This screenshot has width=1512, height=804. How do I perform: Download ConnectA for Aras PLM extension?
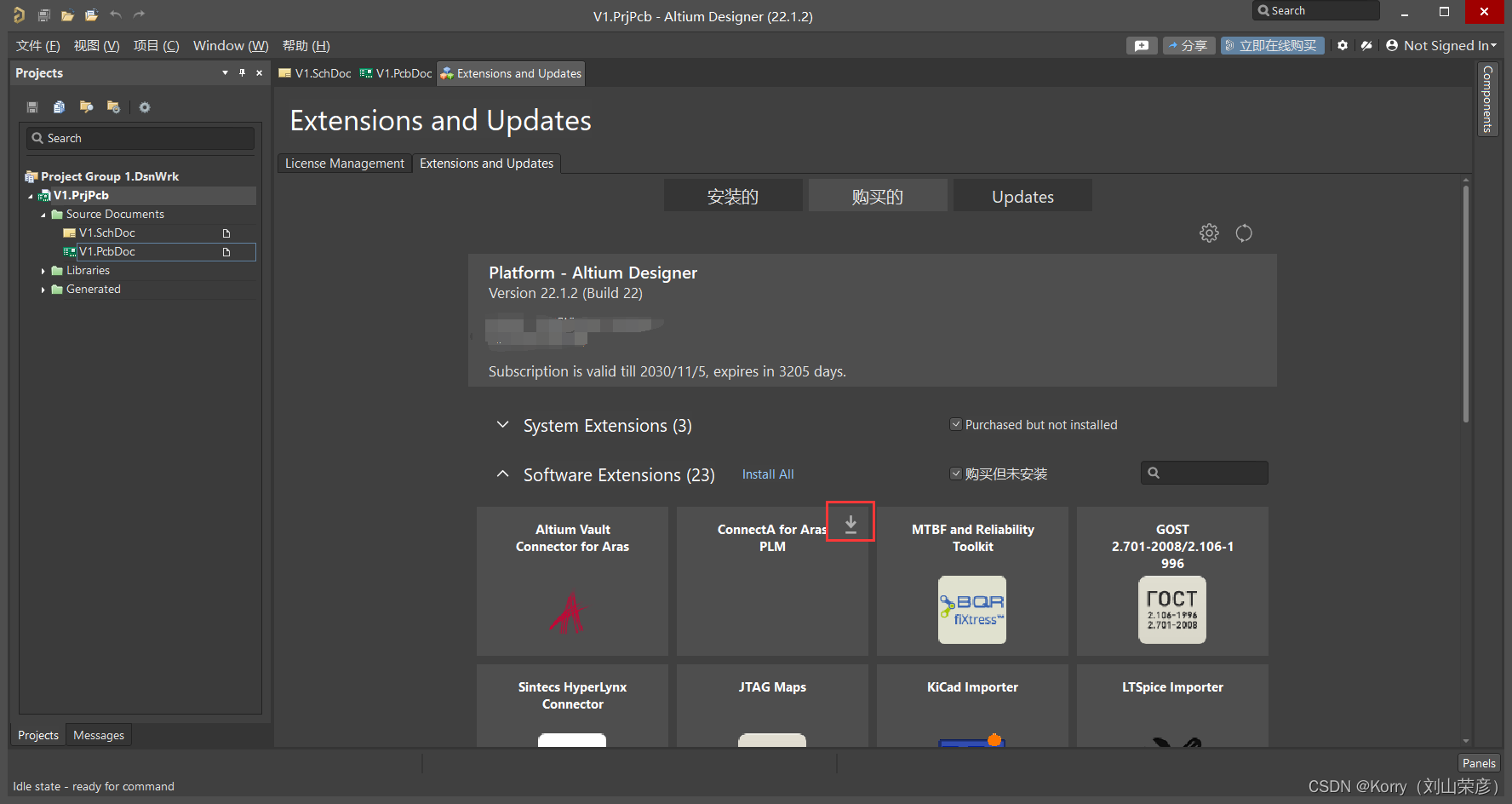pyautogui.click(x=850, y=523)
